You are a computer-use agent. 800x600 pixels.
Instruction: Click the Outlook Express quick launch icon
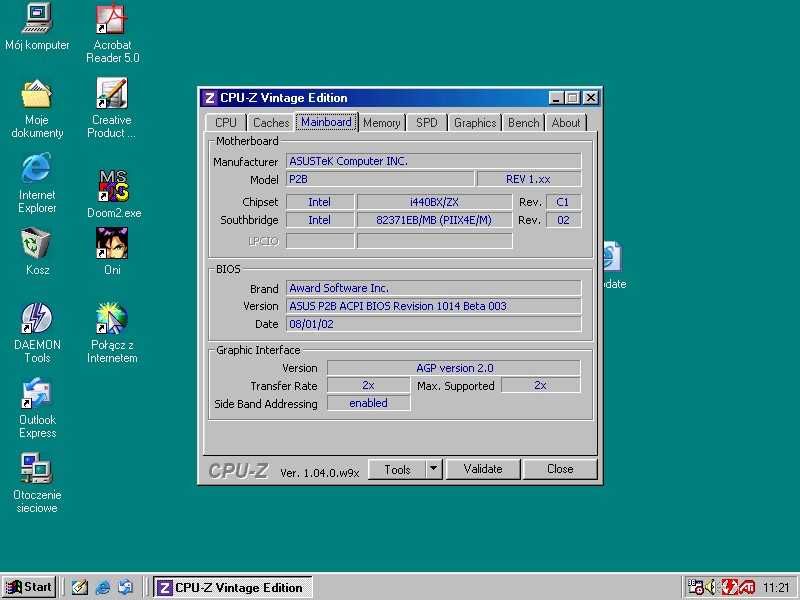(125, 588)
